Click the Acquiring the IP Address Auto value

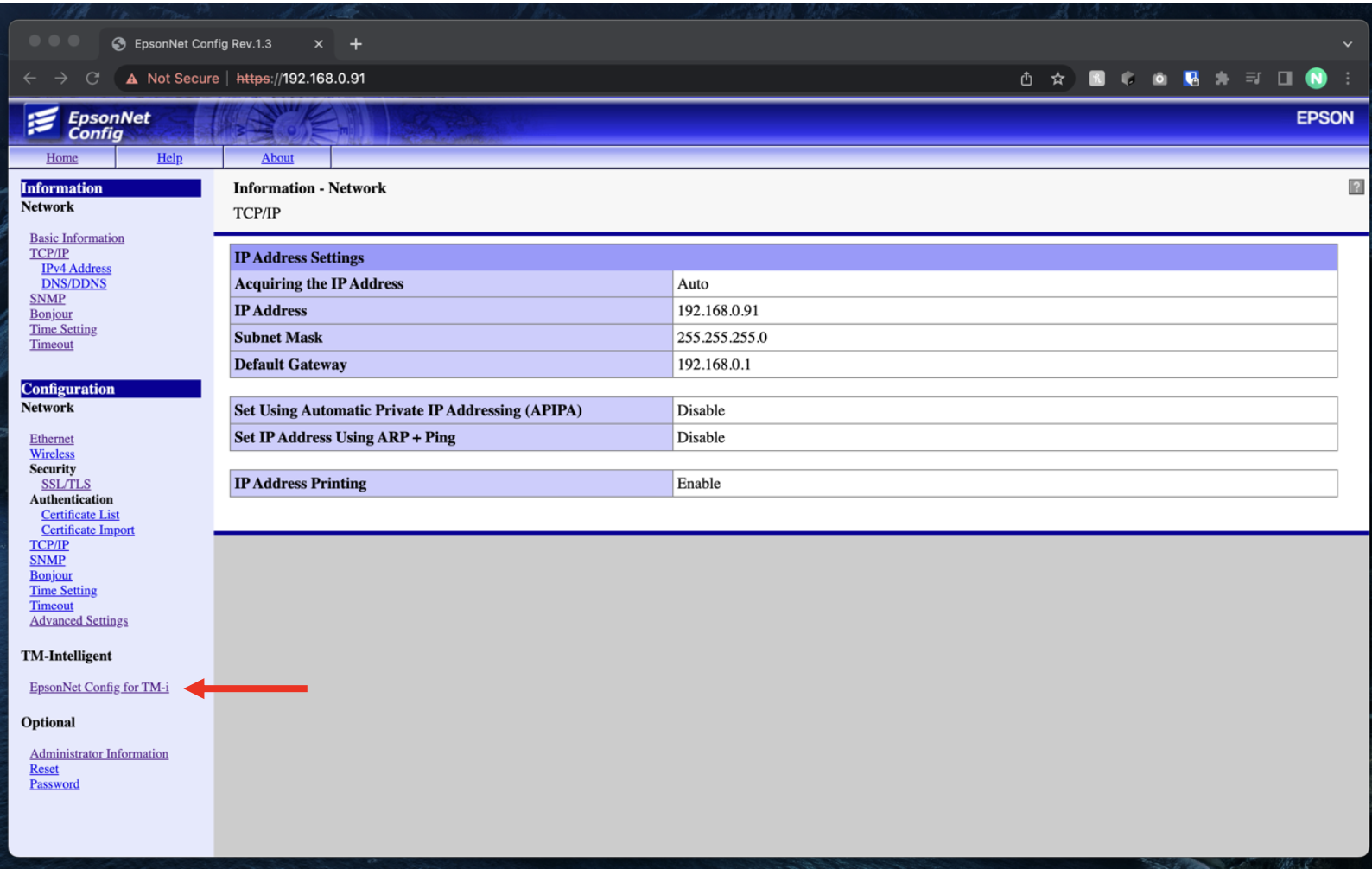click(693, 283)
